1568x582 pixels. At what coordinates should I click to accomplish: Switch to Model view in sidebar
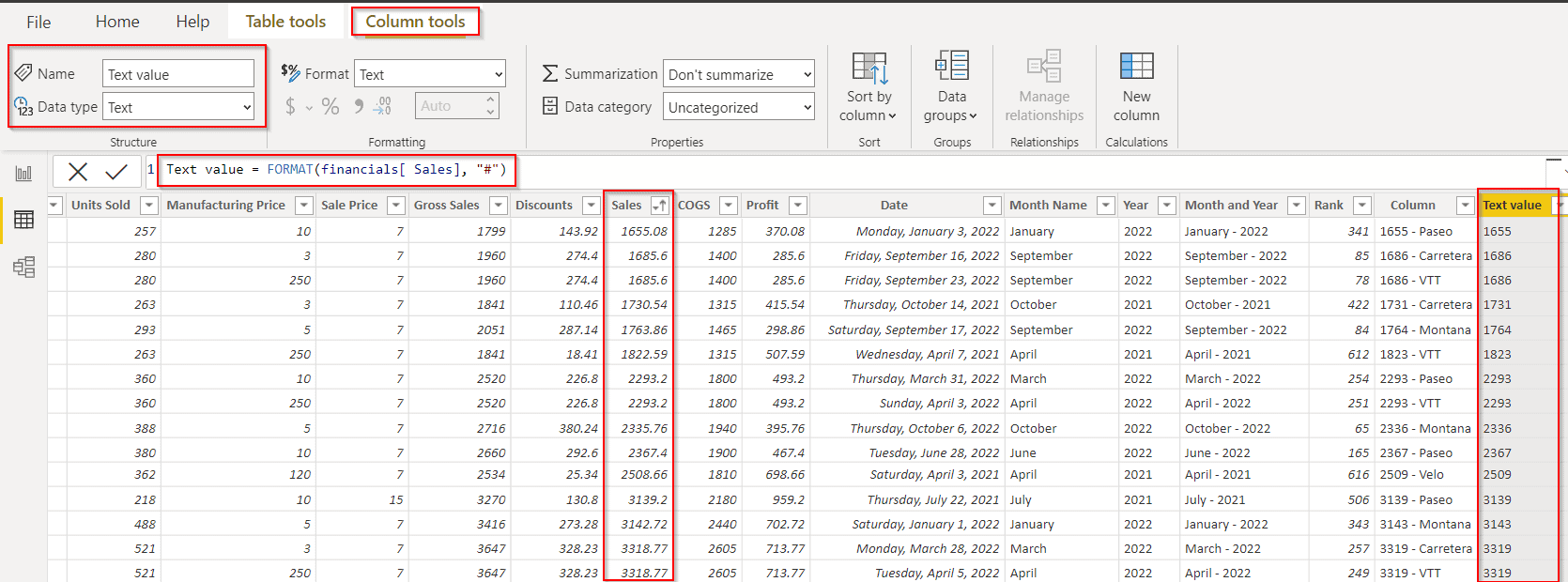(23, 267)
